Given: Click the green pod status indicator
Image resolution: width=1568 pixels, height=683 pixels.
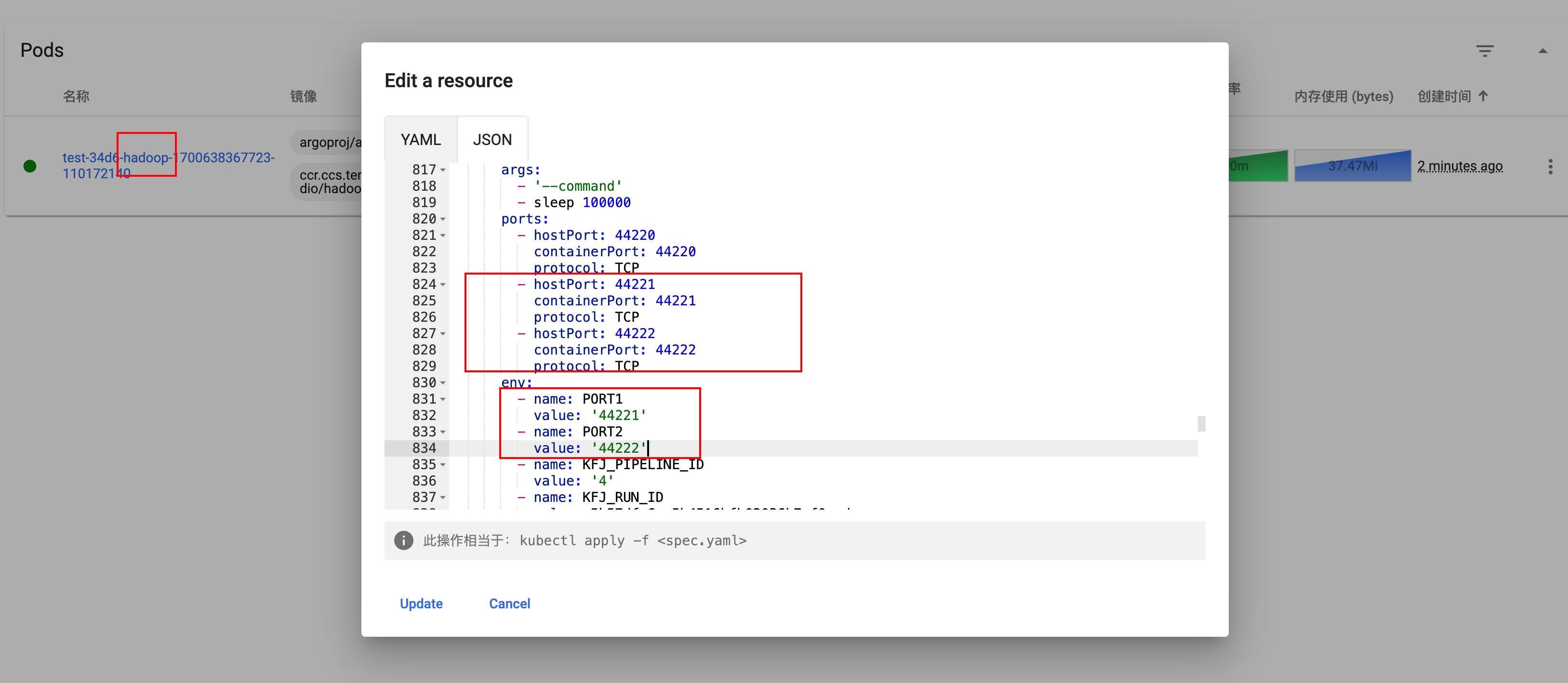Looking at the screenshot, I should point(30,166).
